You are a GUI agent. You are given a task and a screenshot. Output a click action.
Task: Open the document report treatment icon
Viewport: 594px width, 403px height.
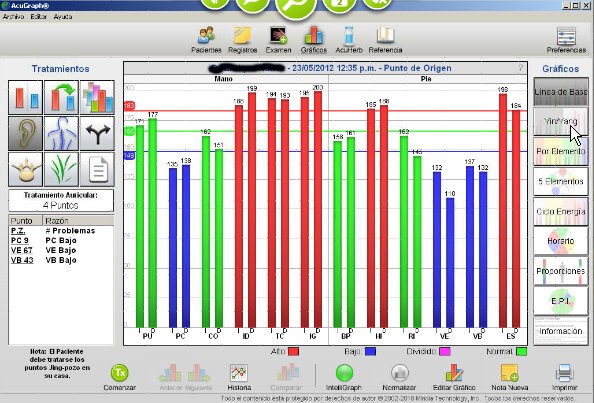coord(97,169)
